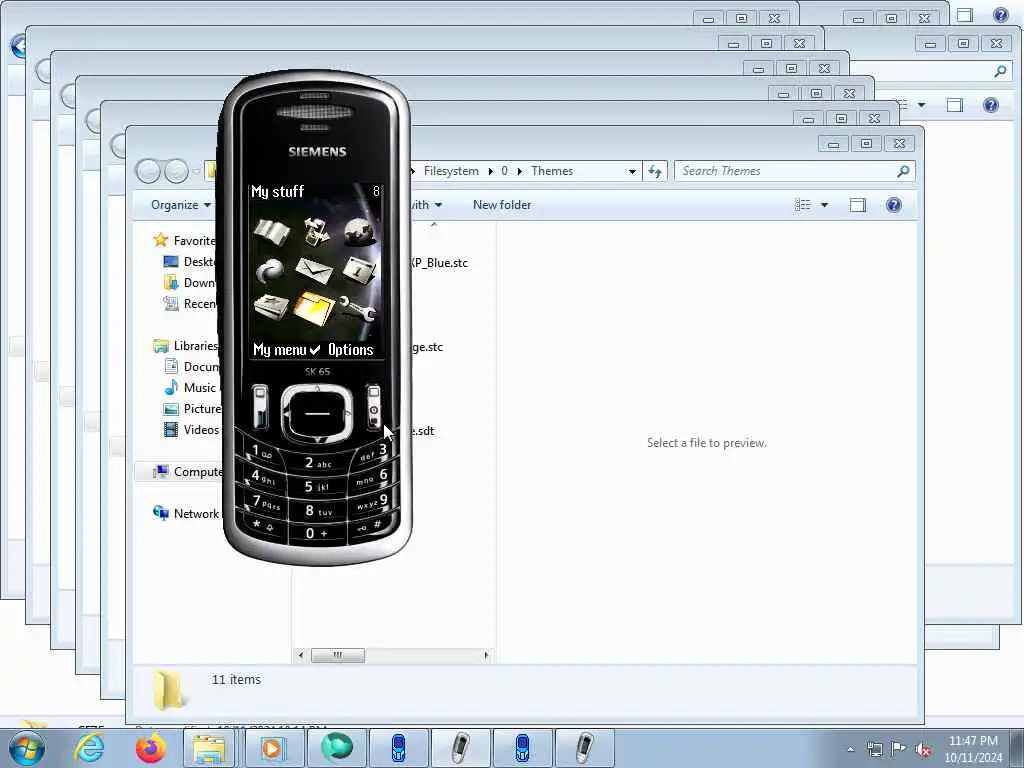
Task: Click the right softkey on the Siemens phone
Action: [x=373, y=407]
